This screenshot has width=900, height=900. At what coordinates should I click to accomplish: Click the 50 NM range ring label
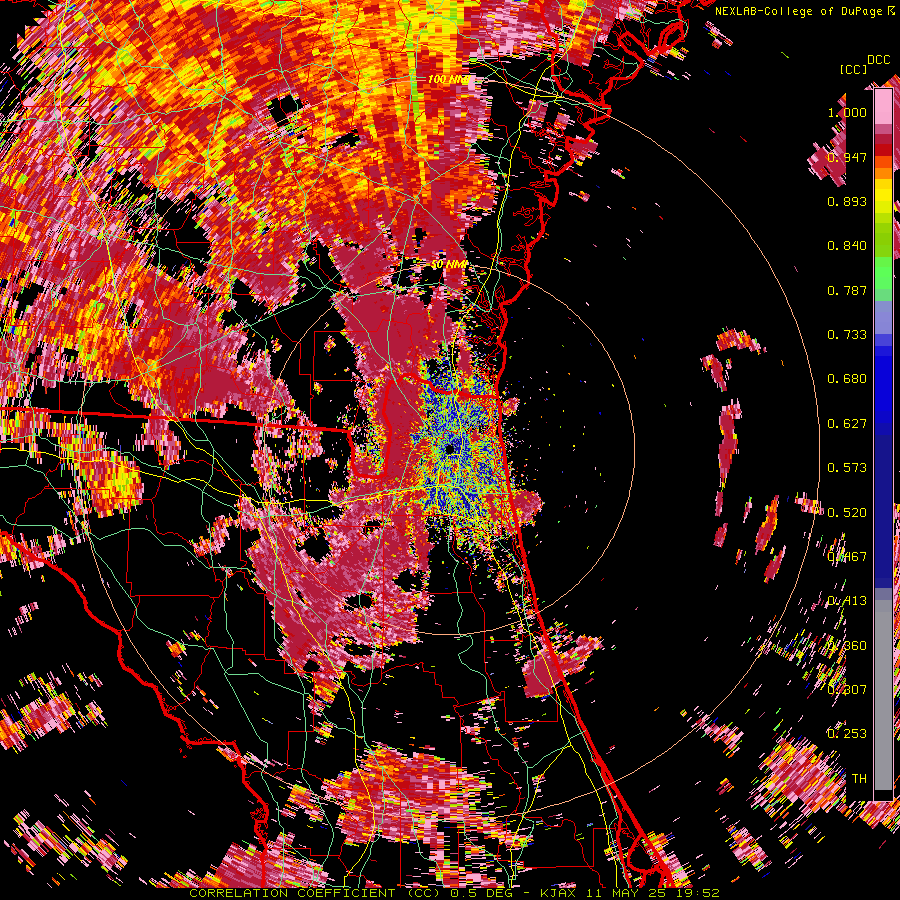click(x=449, y=265)
